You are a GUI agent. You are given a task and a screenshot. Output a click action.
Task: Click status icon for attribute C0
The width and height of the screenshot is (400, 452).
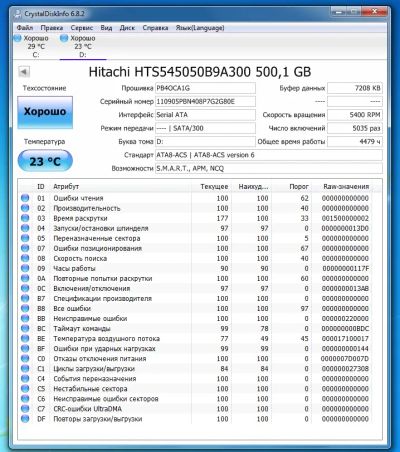pos(25,358)
